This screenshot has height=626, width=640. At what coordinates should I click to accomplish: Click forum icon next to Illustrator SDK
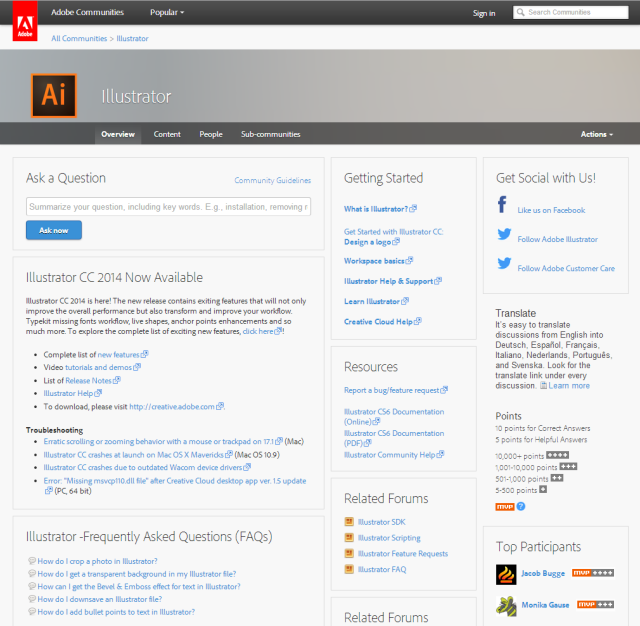[x=349, y=521]
